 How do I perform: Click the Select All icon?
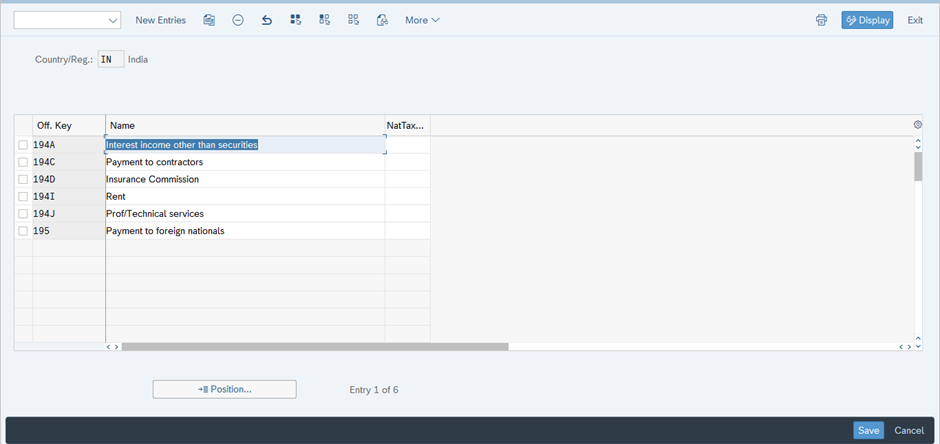coord(296,20)
